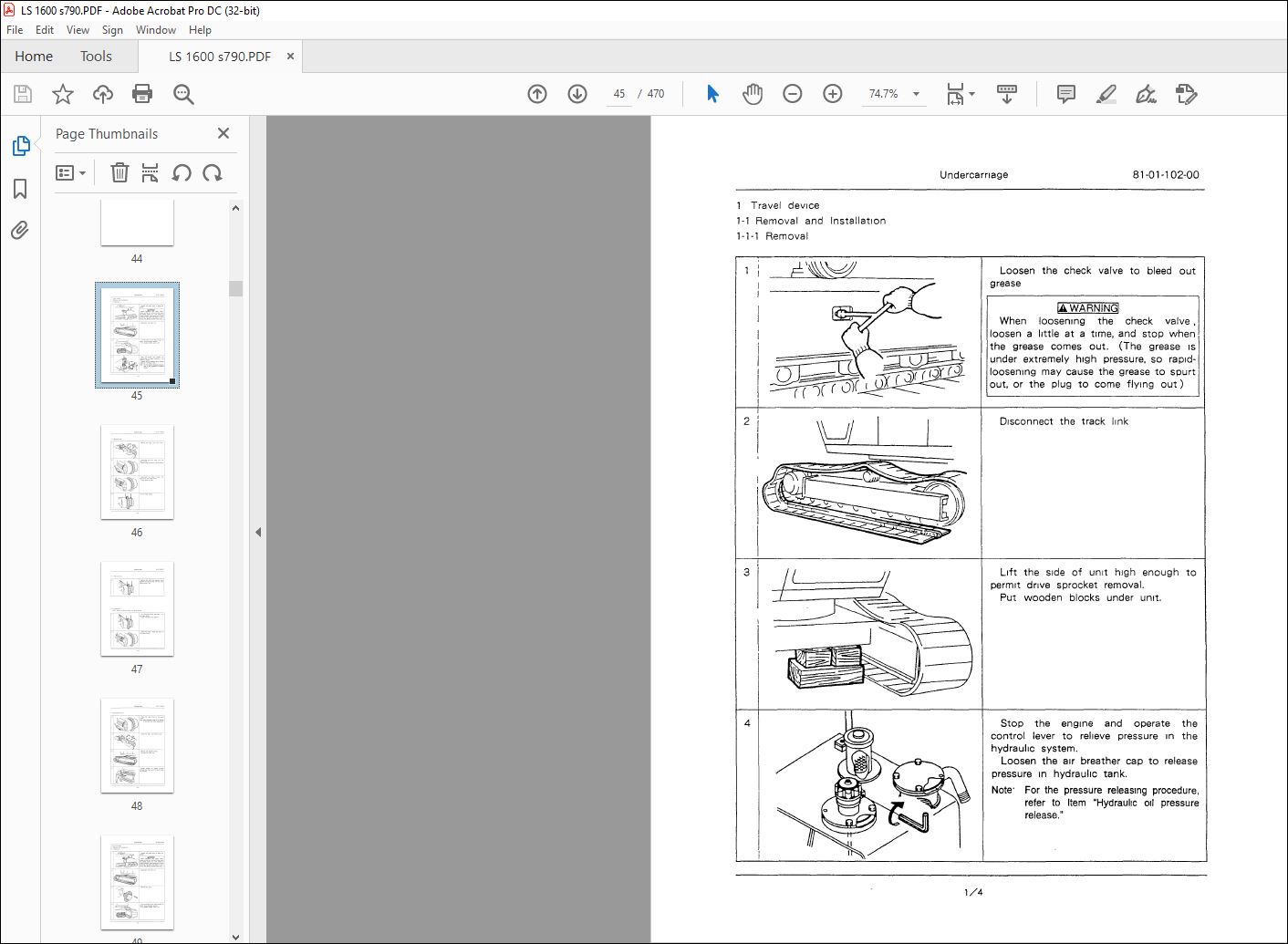Go to the next page with down arrow
The height and width of the screenshot is (944, 1288).
pos(577,94)
